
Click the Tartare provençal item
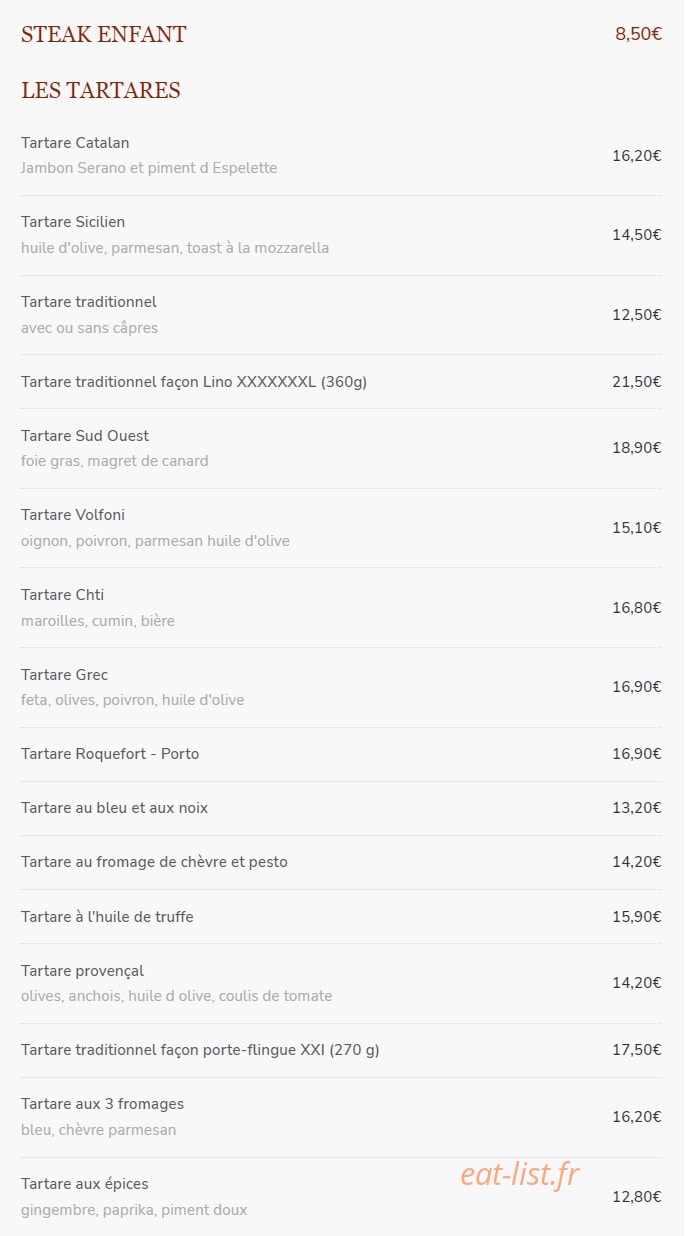(x=341, y=983)
